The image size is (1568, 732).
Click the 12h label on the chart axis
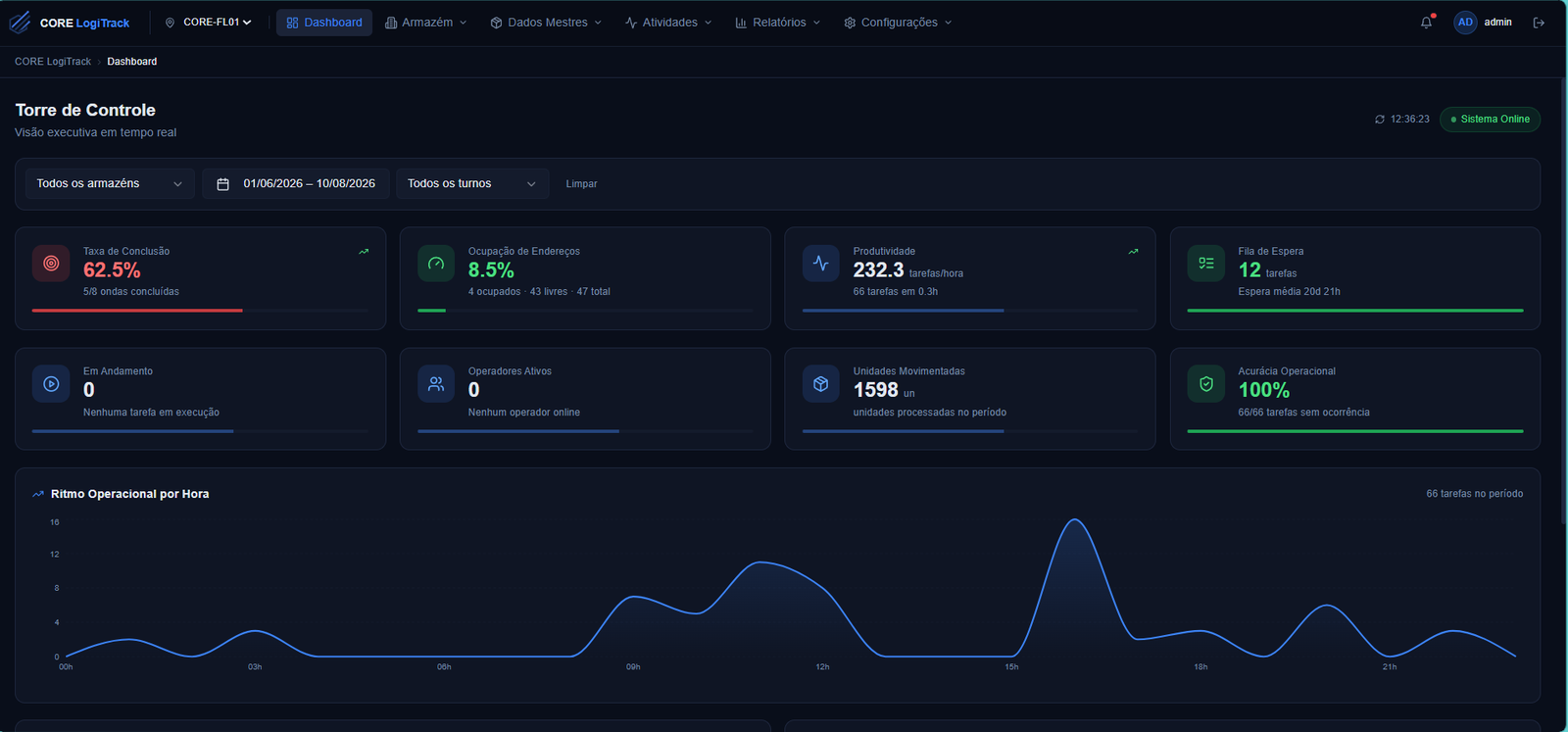coord(822,667)
